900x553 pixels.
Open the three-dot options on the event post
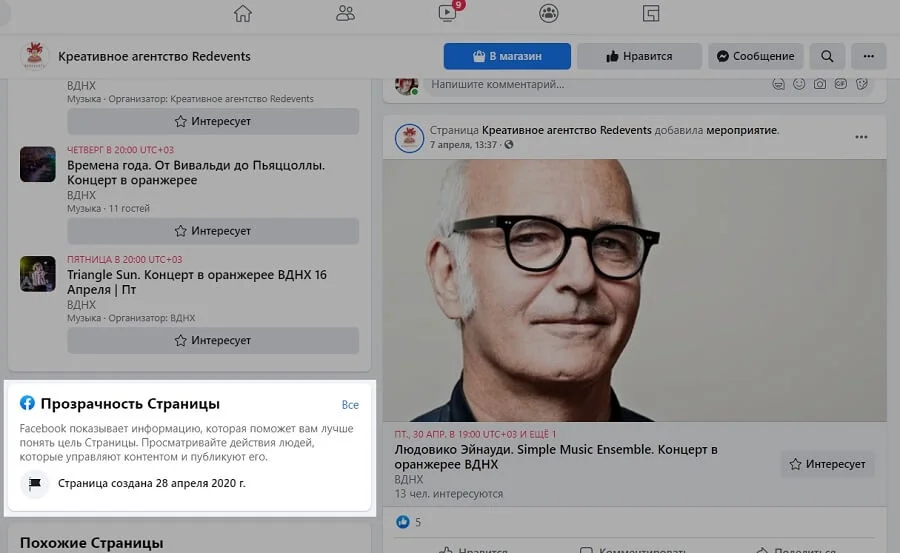pyautogui.click(x=861, y=137)
